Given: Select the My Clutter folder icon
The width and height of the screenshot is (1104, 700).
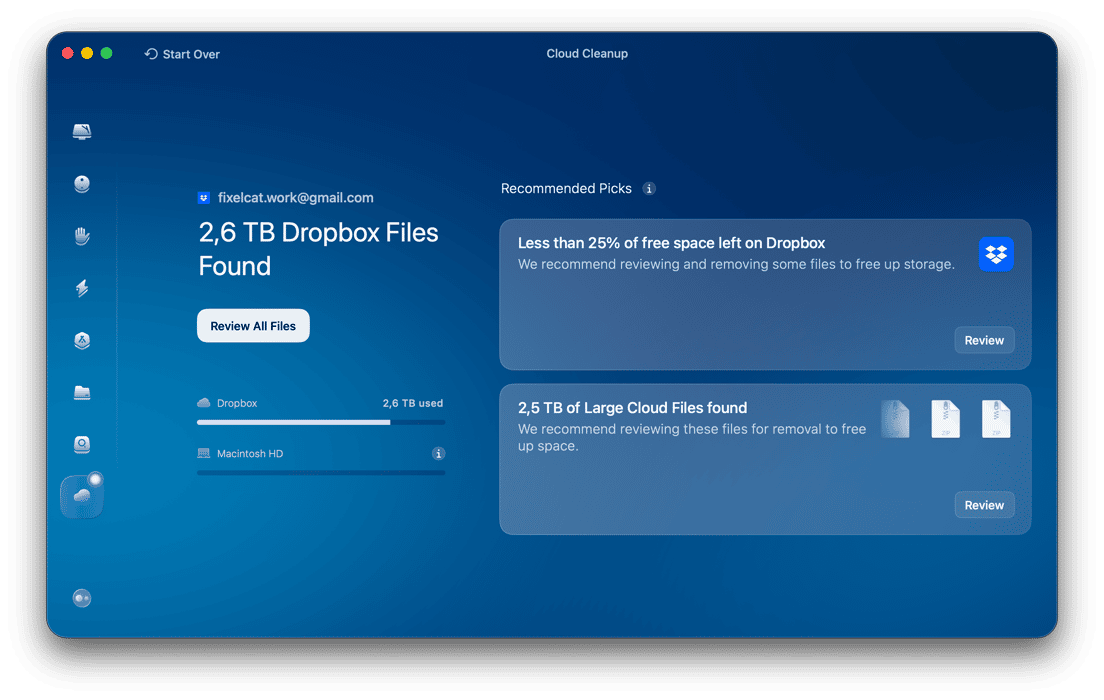Looking at the screenshot, I should coord(82,392).
